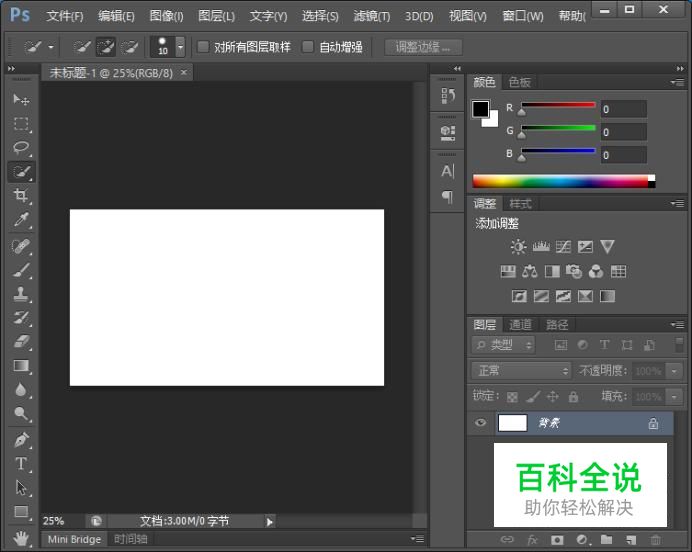This screenshot has width=692, height=552.
Task: Select the Zoom tool in toolbar
Action: point(21,414)
